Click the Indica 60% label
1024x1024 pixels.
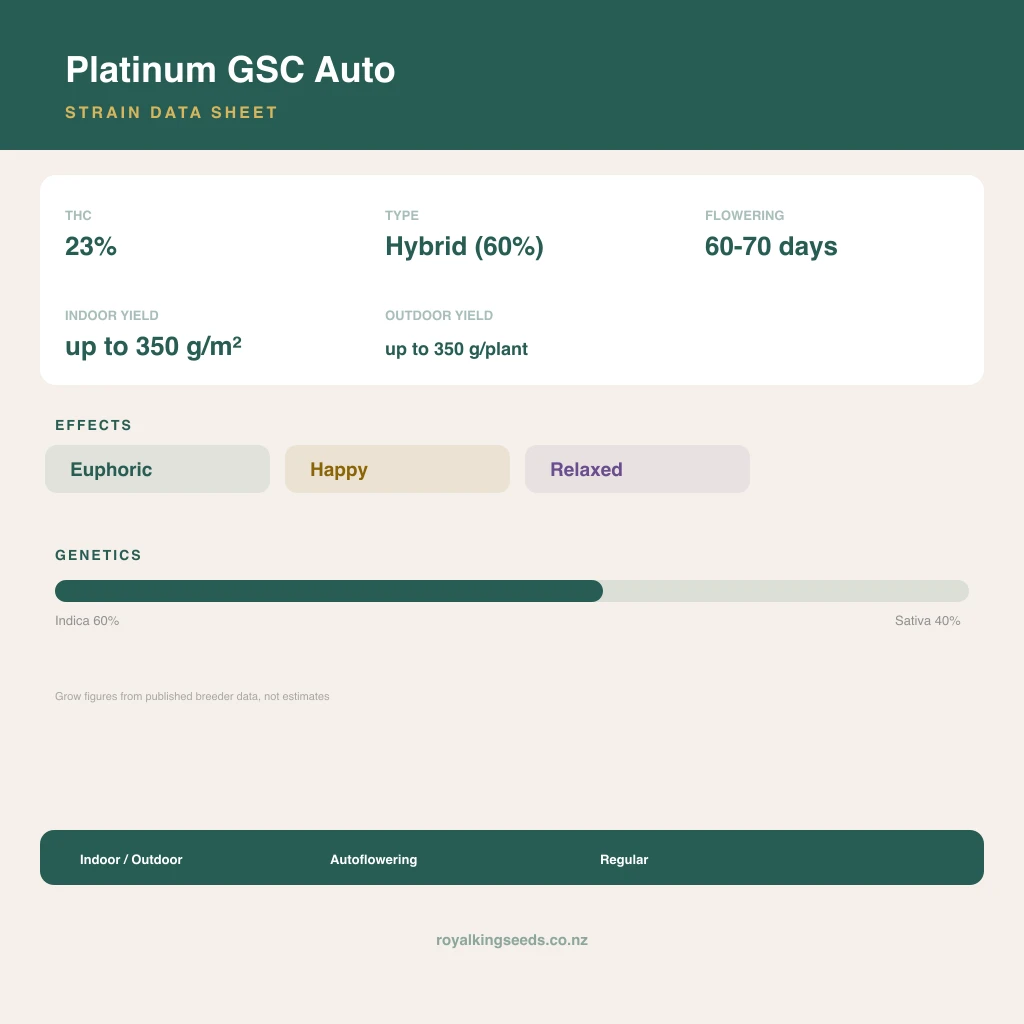[87, 620]
